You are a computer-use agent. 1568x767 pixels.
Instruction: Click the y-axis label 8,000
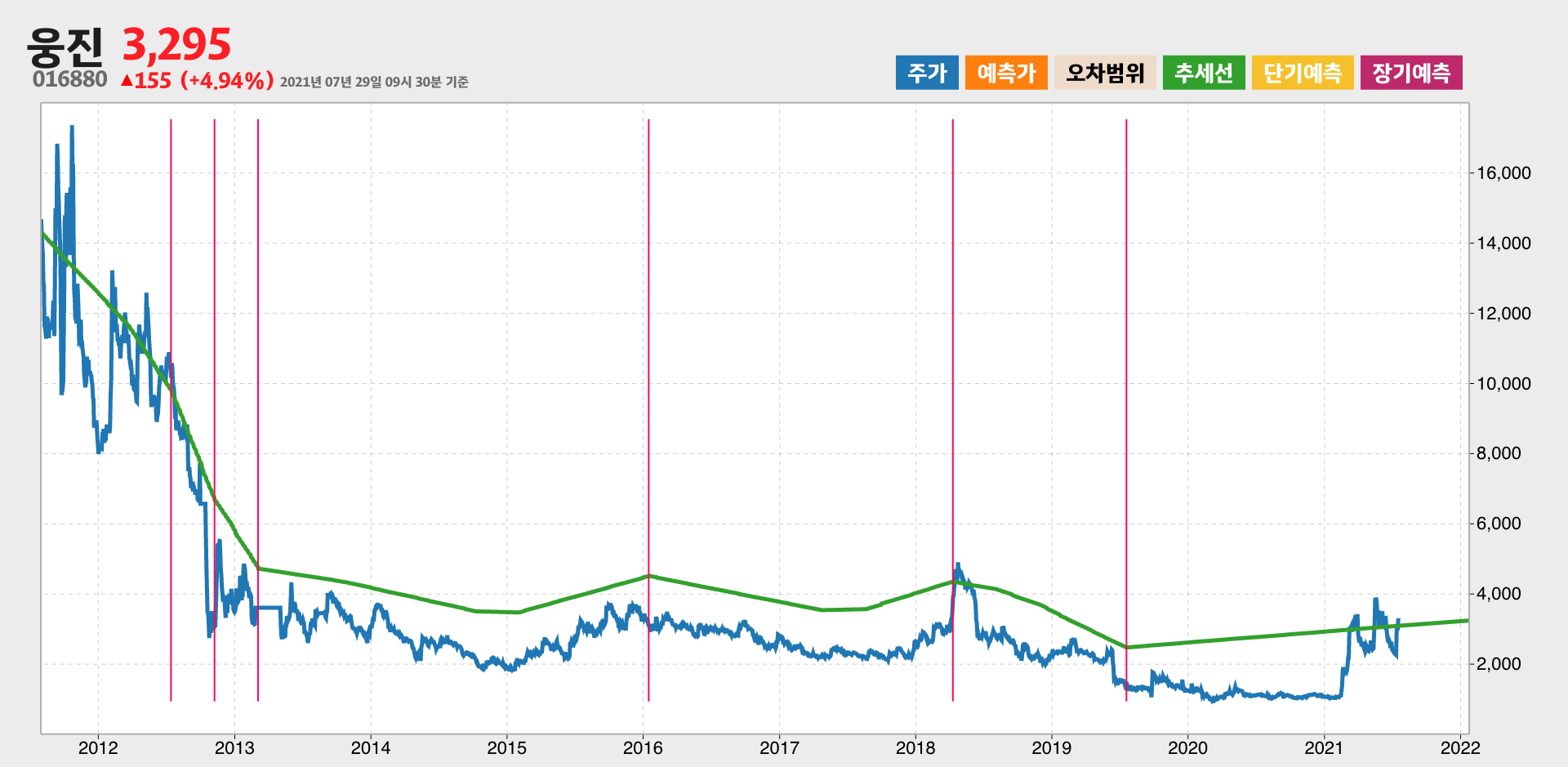tap(1499, 453)
